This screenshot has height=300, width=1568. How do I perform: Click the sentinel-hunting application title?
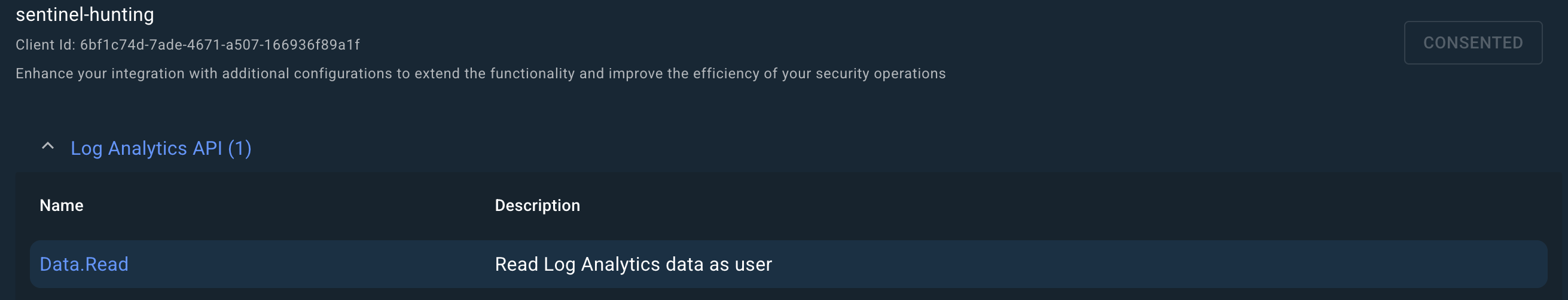pos(84,14)
